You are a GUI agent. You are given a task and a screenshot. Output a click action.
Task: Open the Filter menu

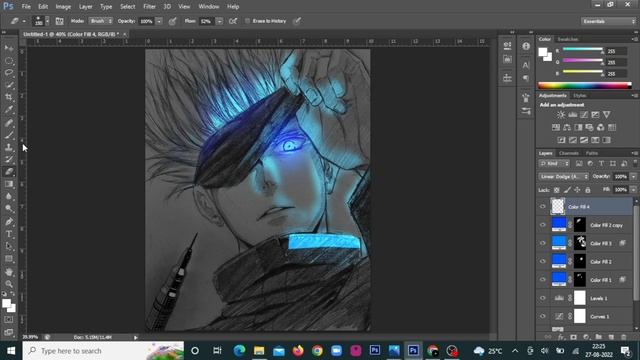(x=149, y=7)
